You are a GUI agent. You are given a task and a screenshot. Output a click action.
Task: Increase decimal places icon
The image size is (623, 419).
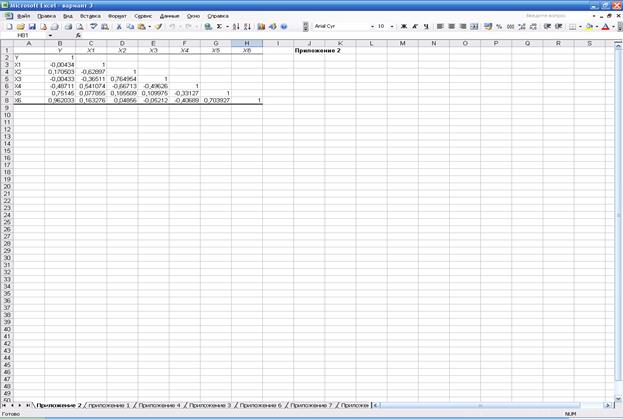point(522,26)
